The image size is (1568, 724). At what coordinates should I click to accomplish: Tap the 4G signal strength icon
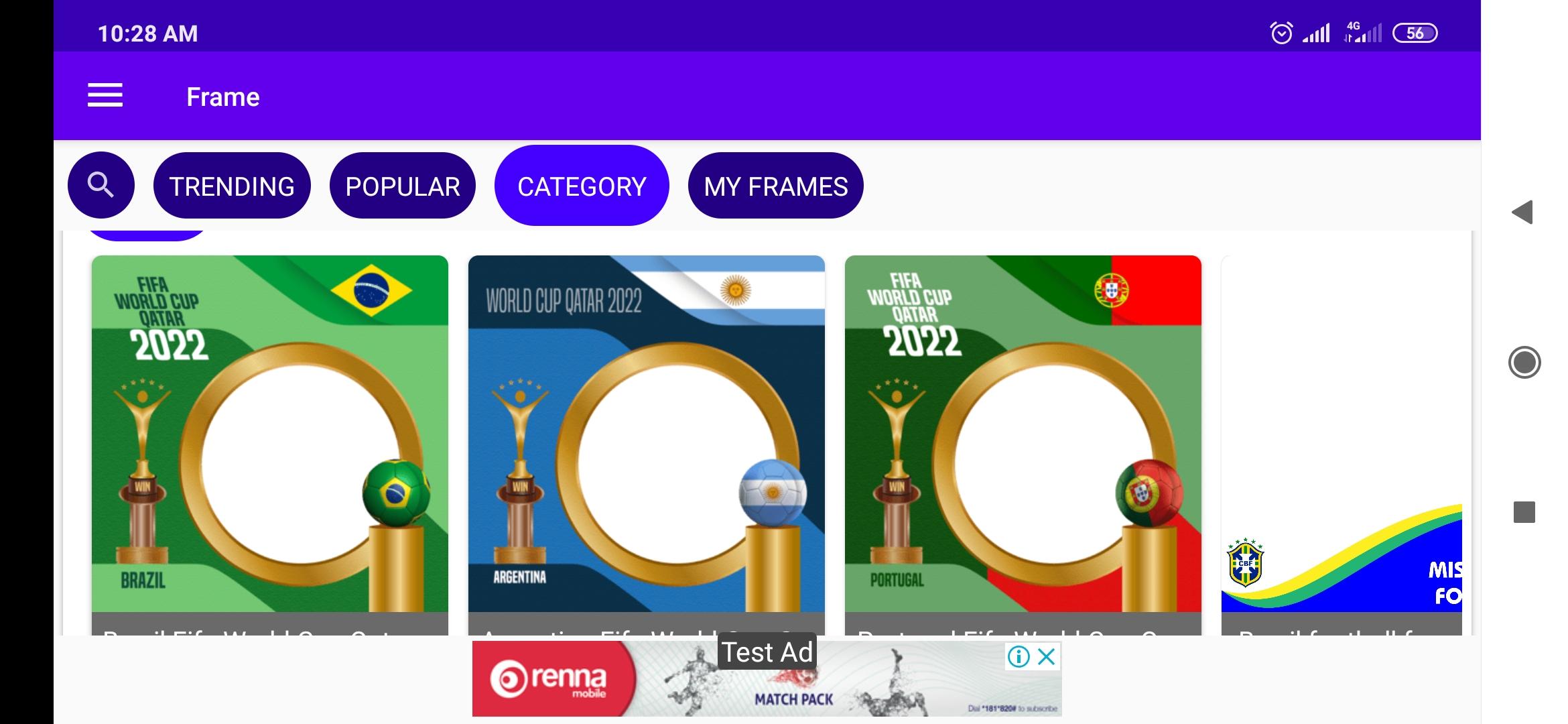[1362, 32]
